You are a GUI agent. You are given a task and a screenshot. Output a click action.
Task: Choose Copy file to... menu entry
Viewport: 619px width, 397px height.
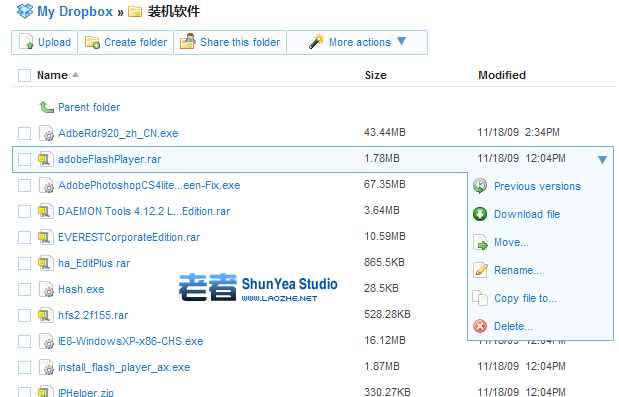(525, 298)
